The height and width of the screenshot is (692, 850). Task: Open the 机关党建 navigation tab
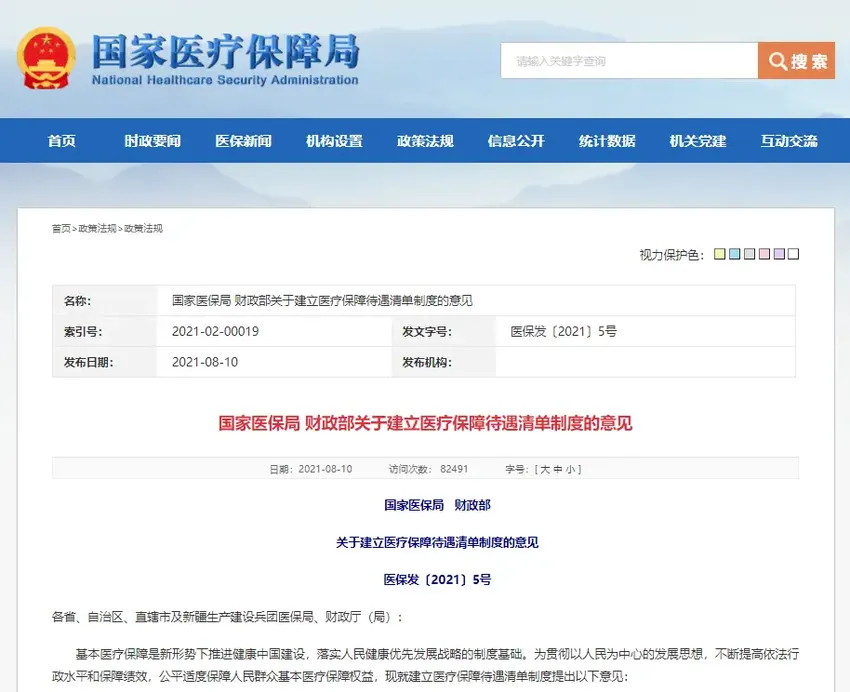[698, 141]
